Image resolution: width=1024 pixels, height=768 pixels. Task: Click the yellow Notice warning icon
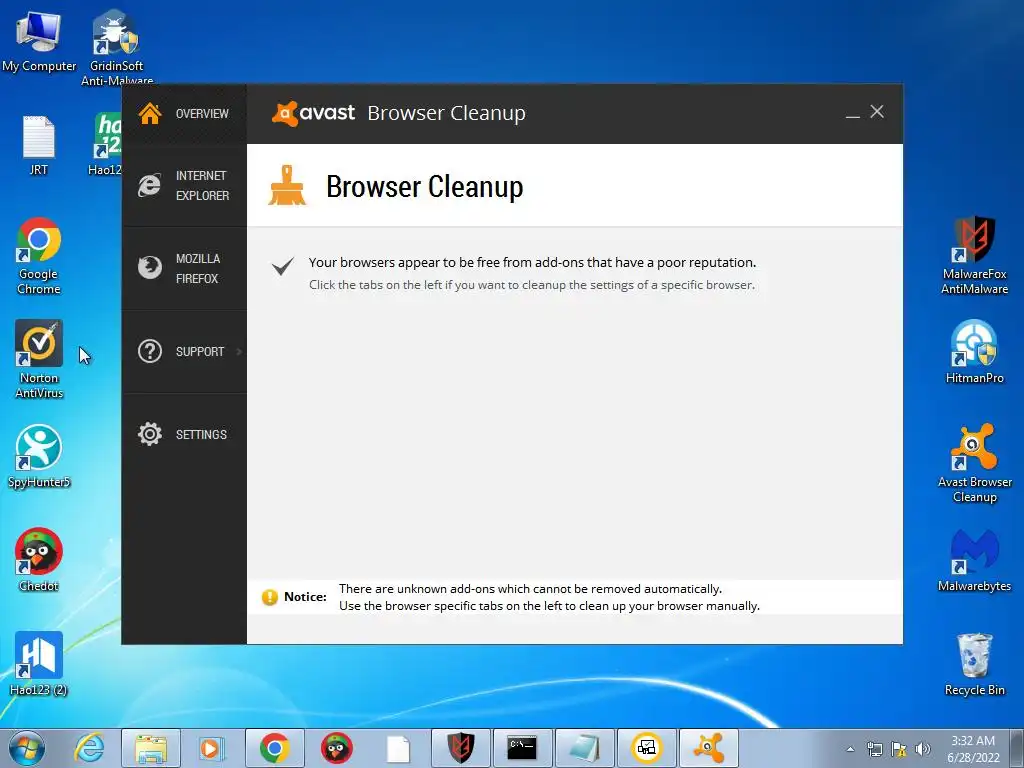tap(270, 597)
